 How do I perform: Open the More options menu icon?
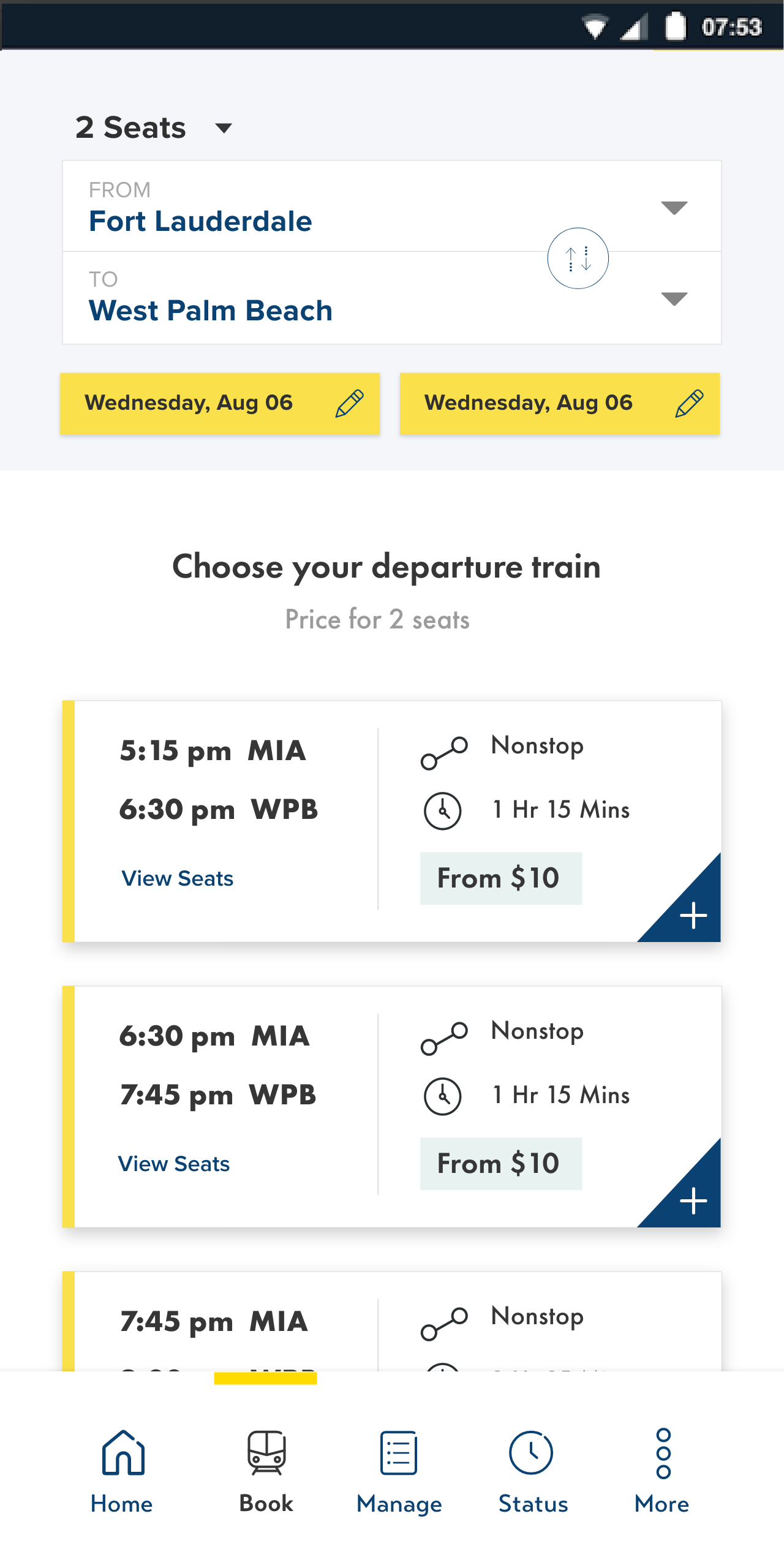pyautogui.click(x=663, y=1453)
